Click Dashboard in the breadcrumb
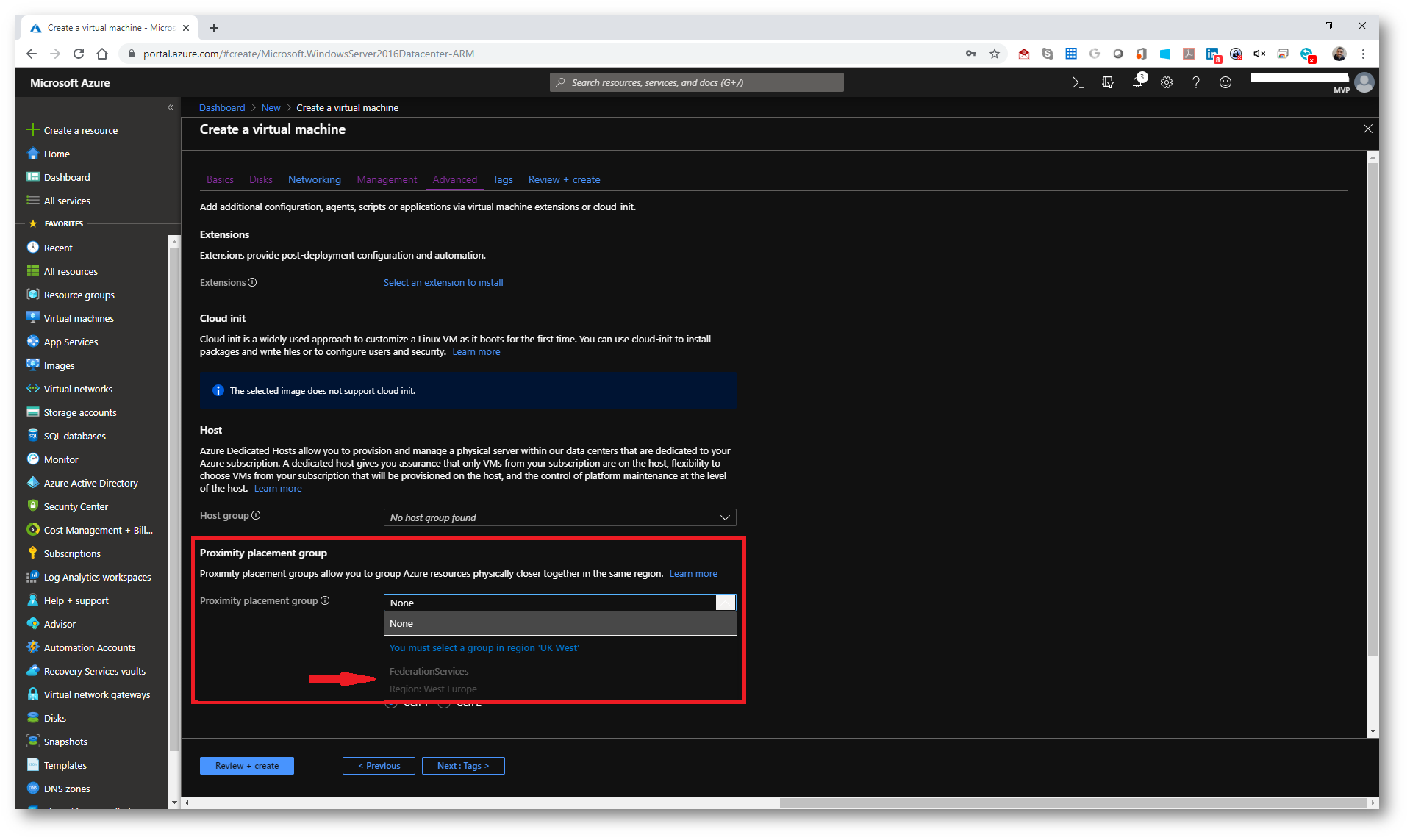Screen dimensions: 1410x840 click(x=222, y=107)
